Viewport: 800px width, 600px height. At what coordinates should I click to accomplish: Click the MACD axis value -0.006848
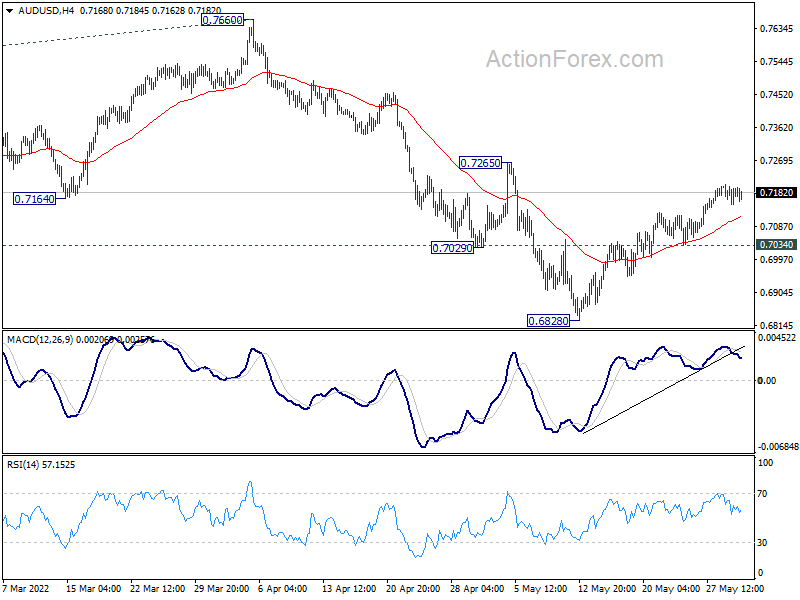[778, 447]
